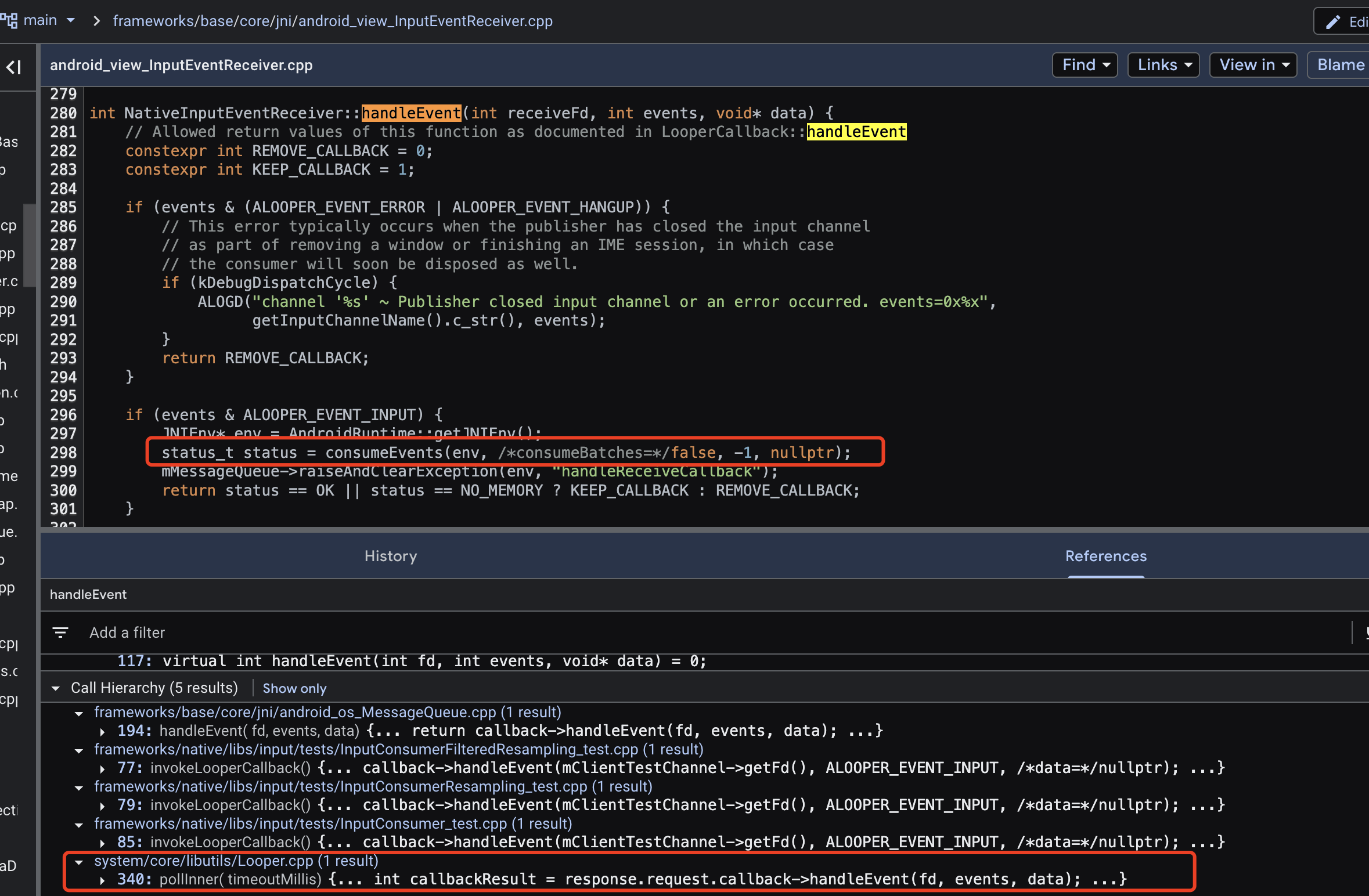Click the Edit pencil icon
The height and width of the screenshot is (896, 1369).
click(1333, 22)
